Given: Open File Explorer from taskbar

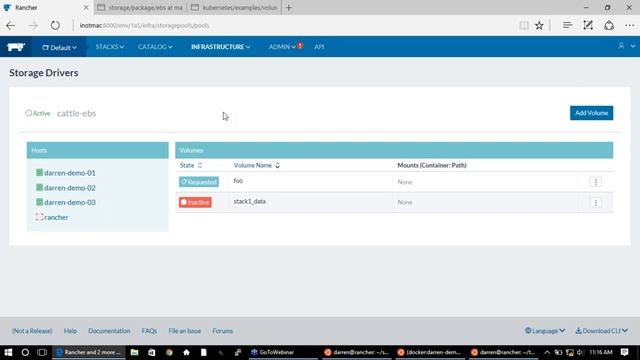Looking at the screenshot, I should coord(134,352).
